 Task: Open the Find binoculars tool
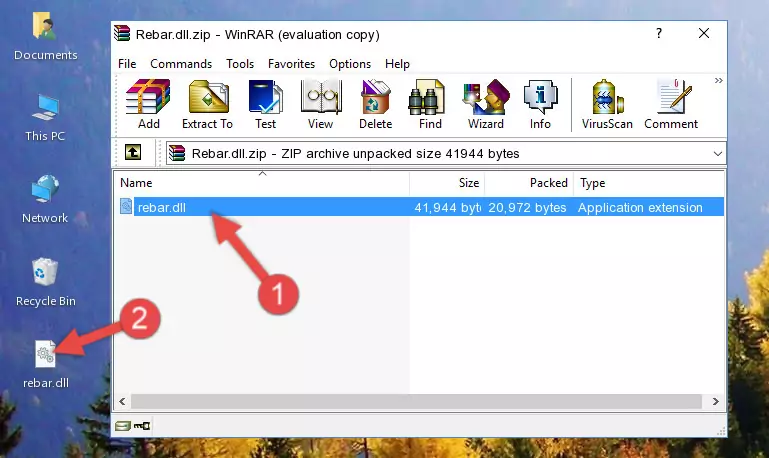click(430, 104)
